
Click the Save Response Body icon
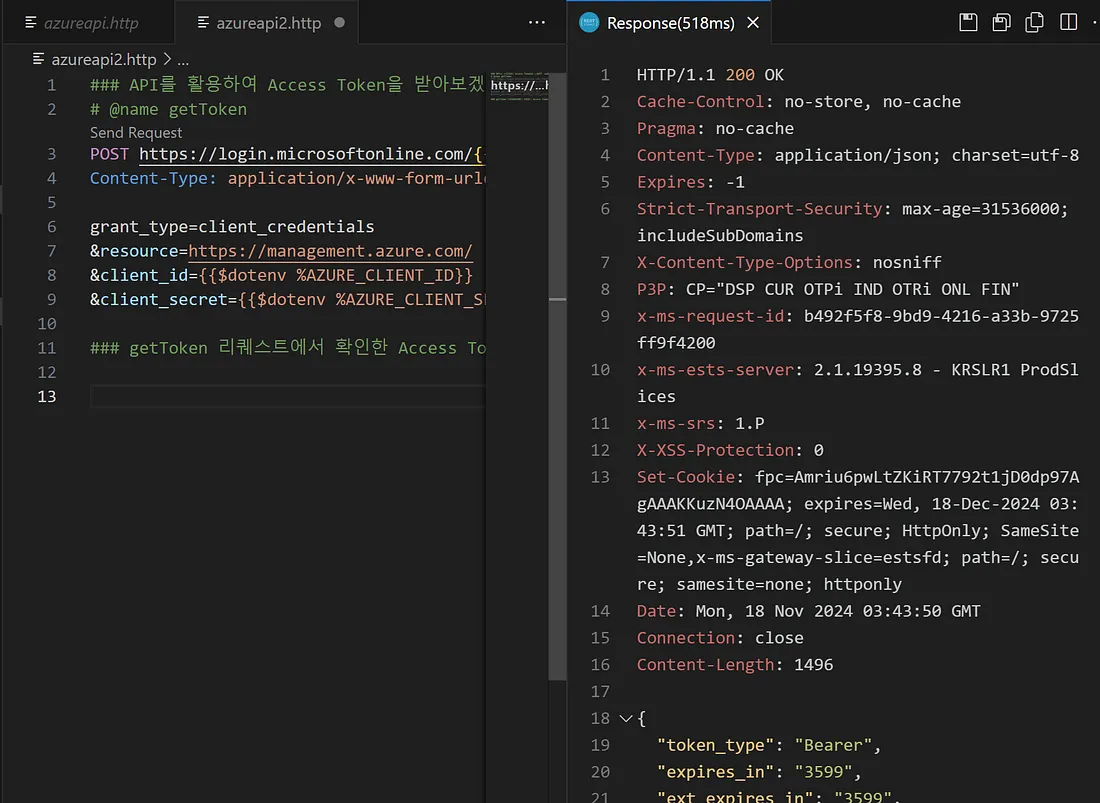(1001, 22)
